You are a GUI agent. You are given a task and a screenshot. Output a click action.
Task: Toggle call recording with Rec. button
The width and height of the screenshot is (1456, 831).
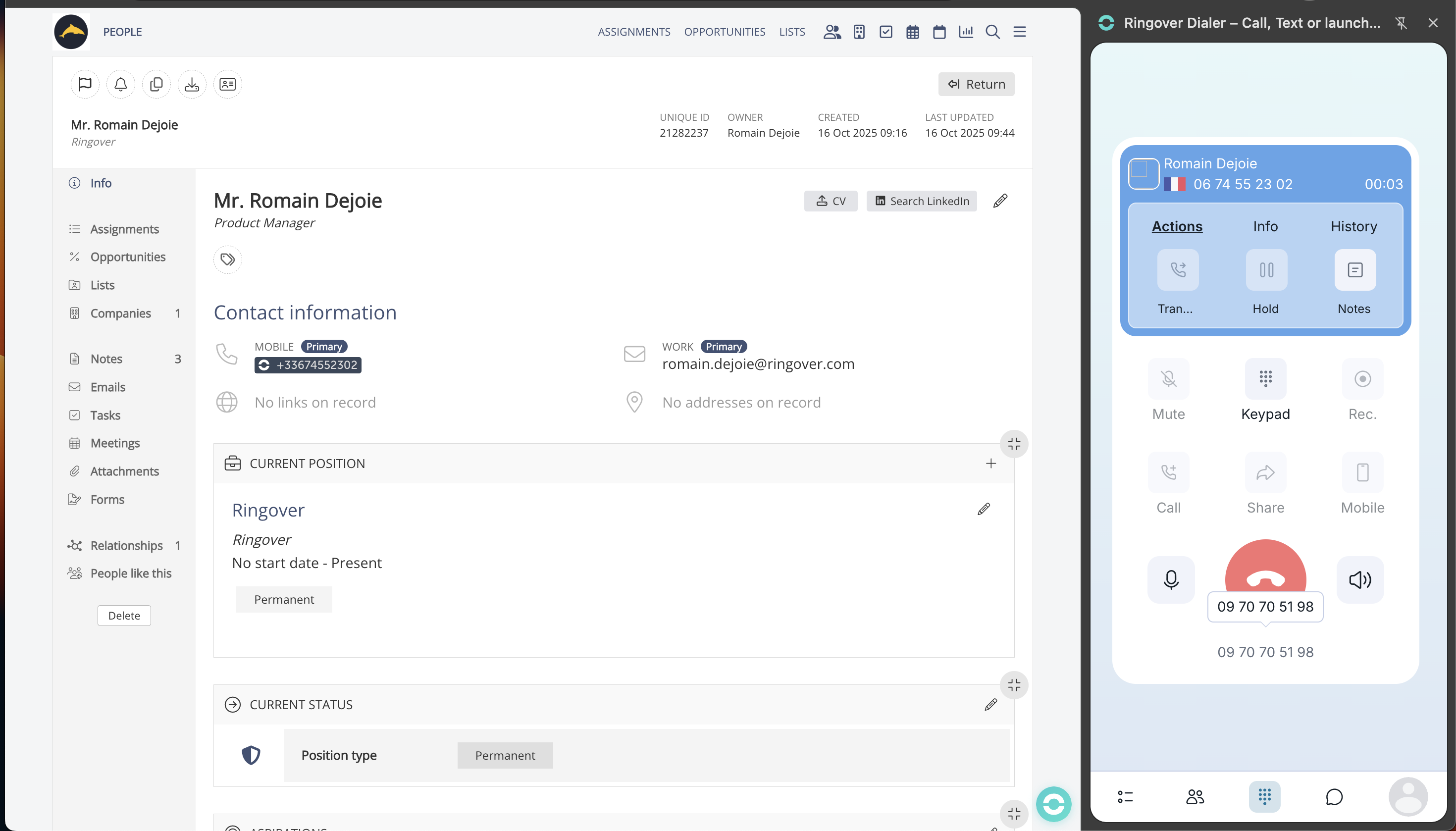click(x=1362, y=379)
